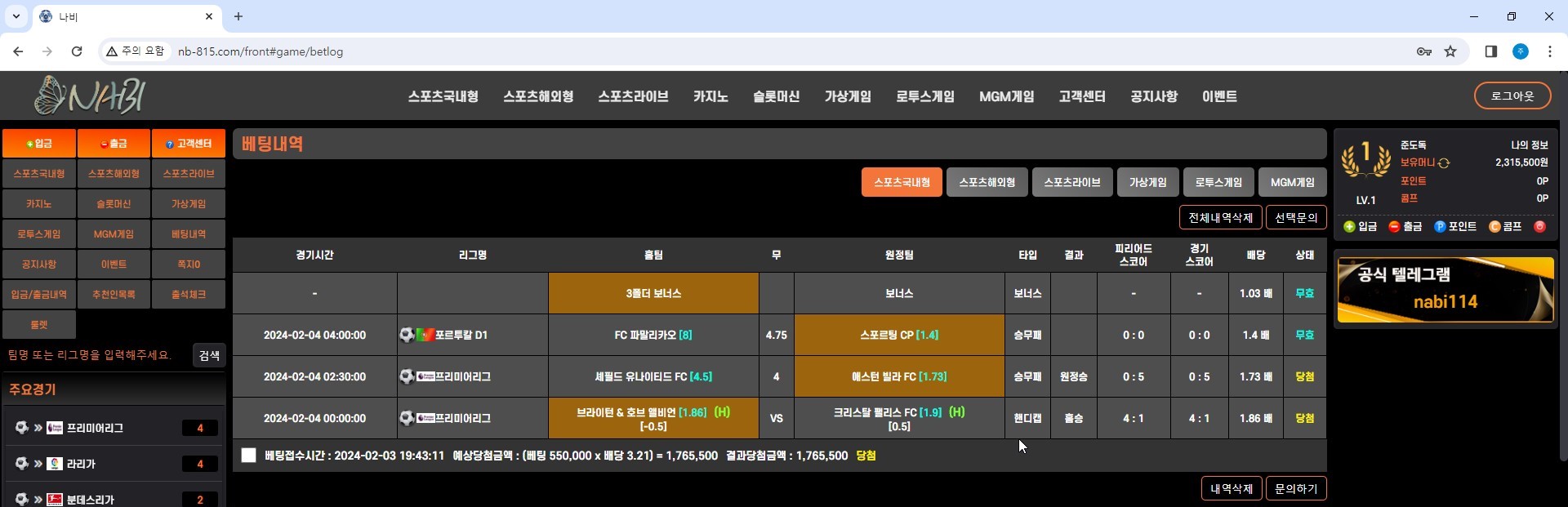The image size is (1568, 507).
Task: Click the 선택문의 button
Action: coord(1296,217)
